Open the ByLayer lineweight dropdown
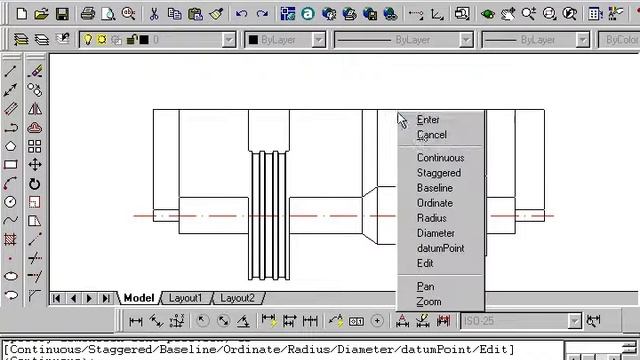 [x=583, y=40]
